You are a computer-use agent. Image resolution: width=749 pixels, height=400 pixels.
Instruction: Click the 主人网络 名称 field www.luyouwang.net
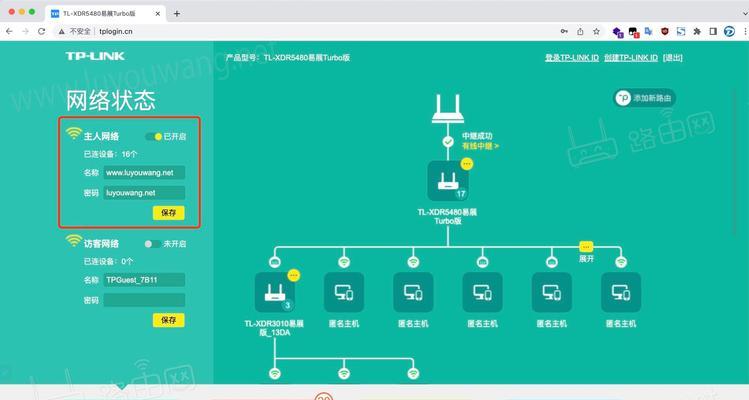click(144, 173)
